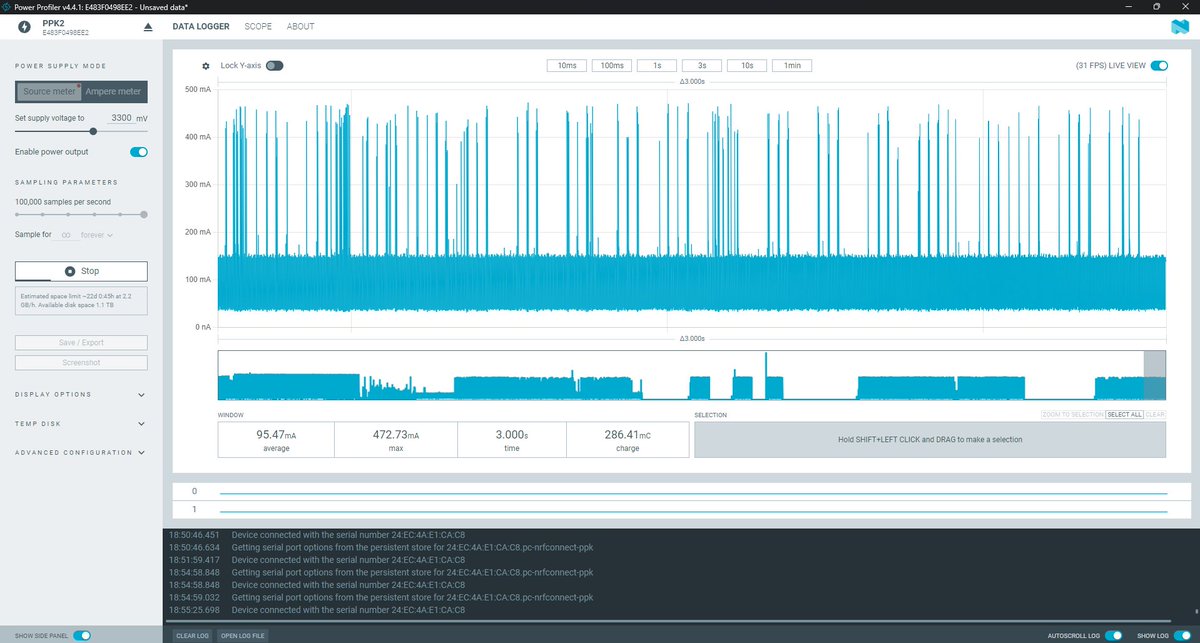Viewport: 1200px width, 643px height.
Task: Click the 31 FPS indicator text
Action: click(x=1090, y=66)
